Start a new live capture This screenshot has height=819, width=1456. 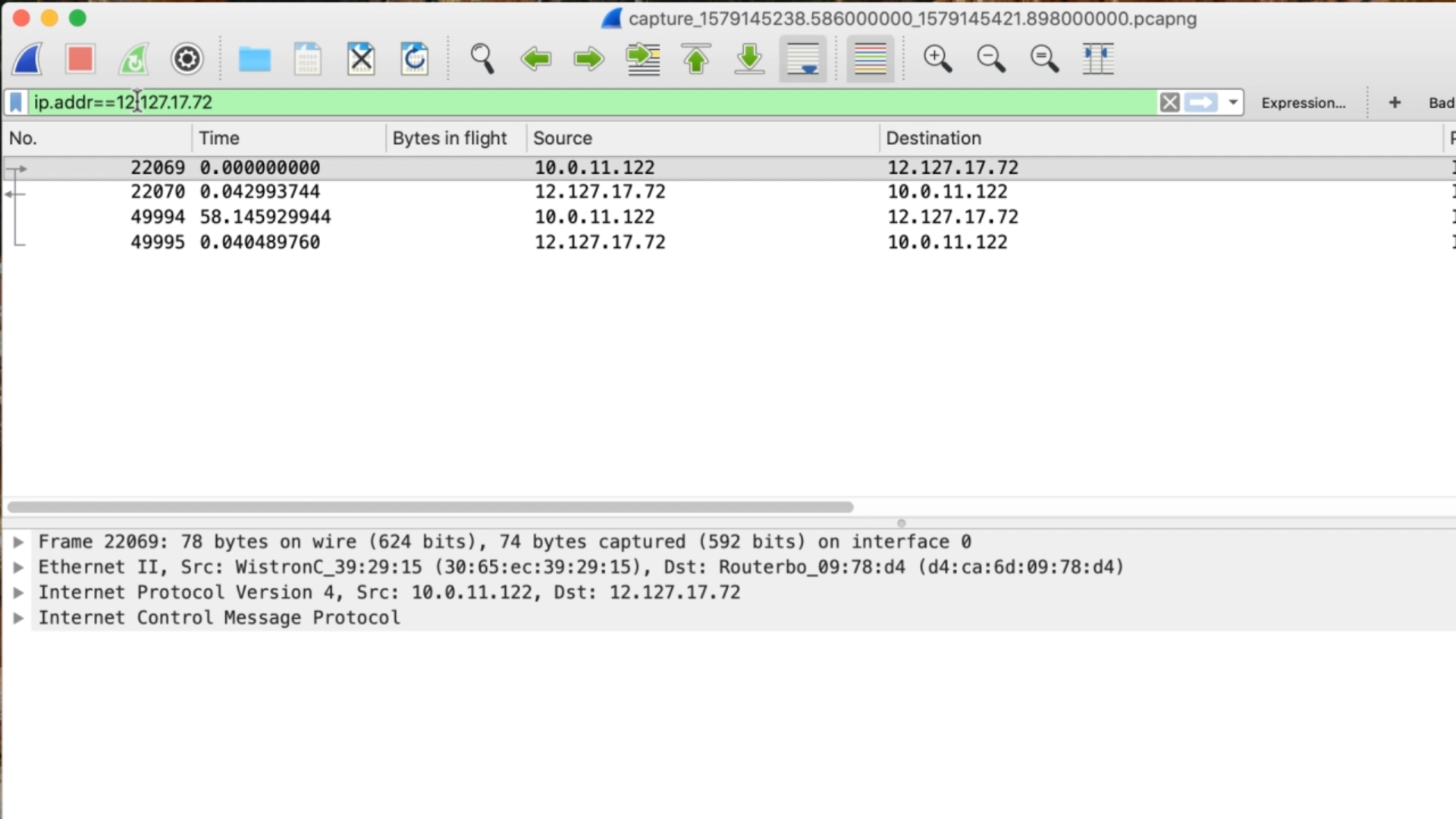tap(27, 58)
